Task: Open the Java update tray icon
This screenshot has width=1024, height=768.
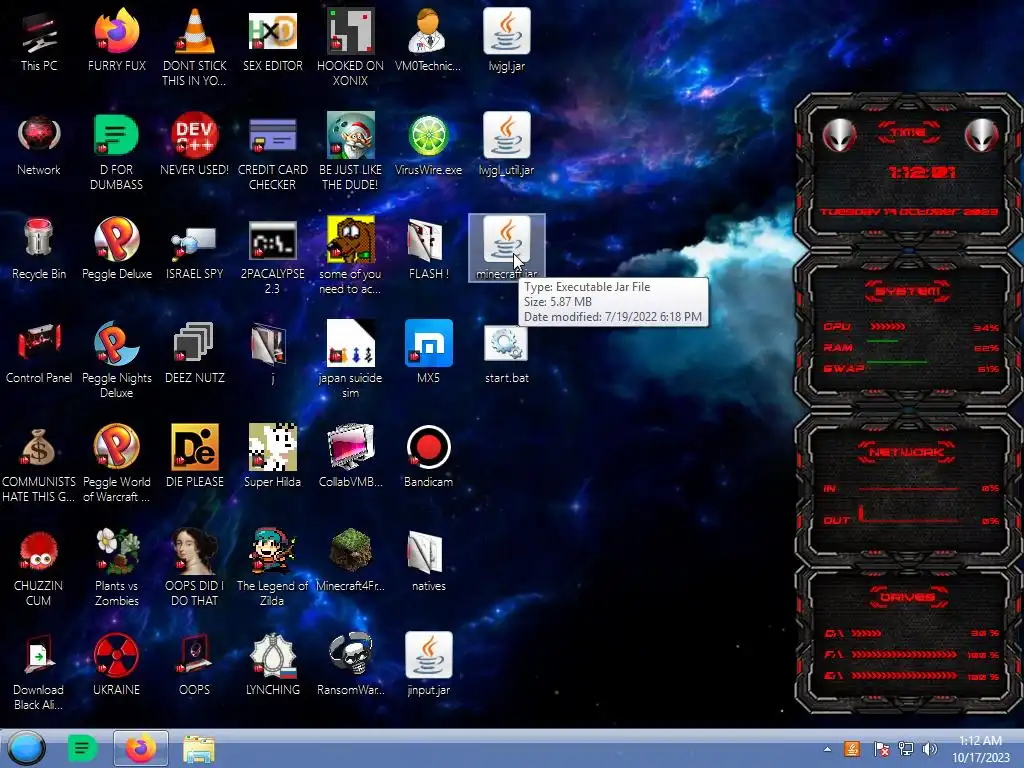Action: 852,749
